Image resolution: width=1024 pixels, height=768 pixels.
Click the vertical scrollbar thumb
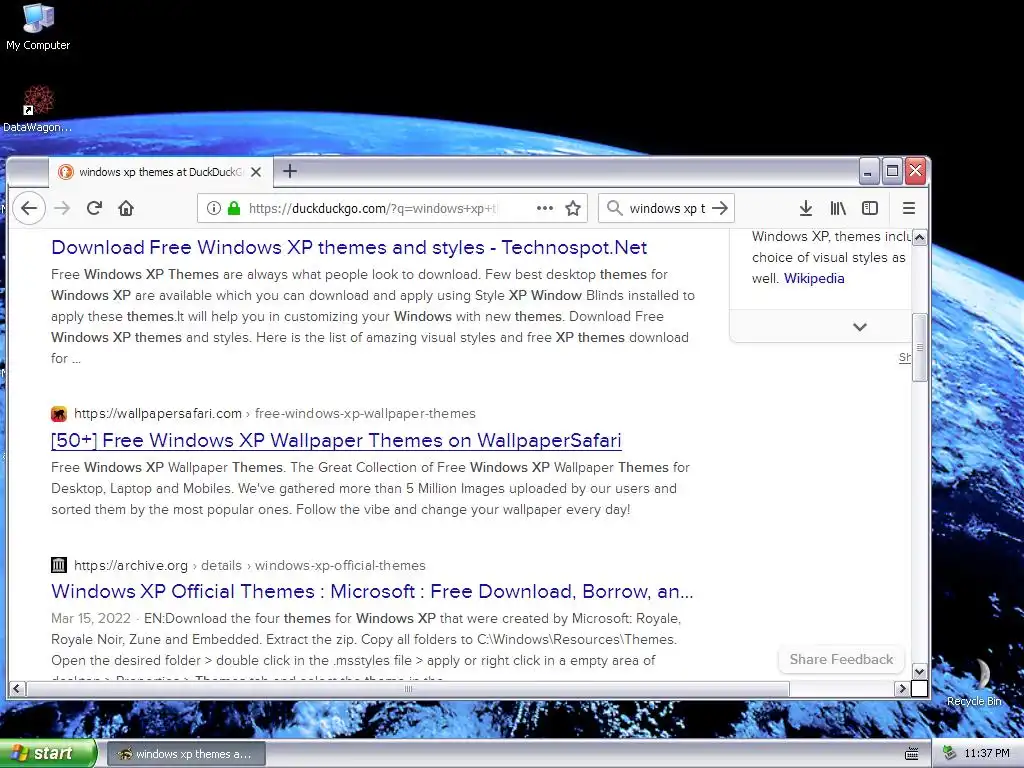tap(920, 347)
